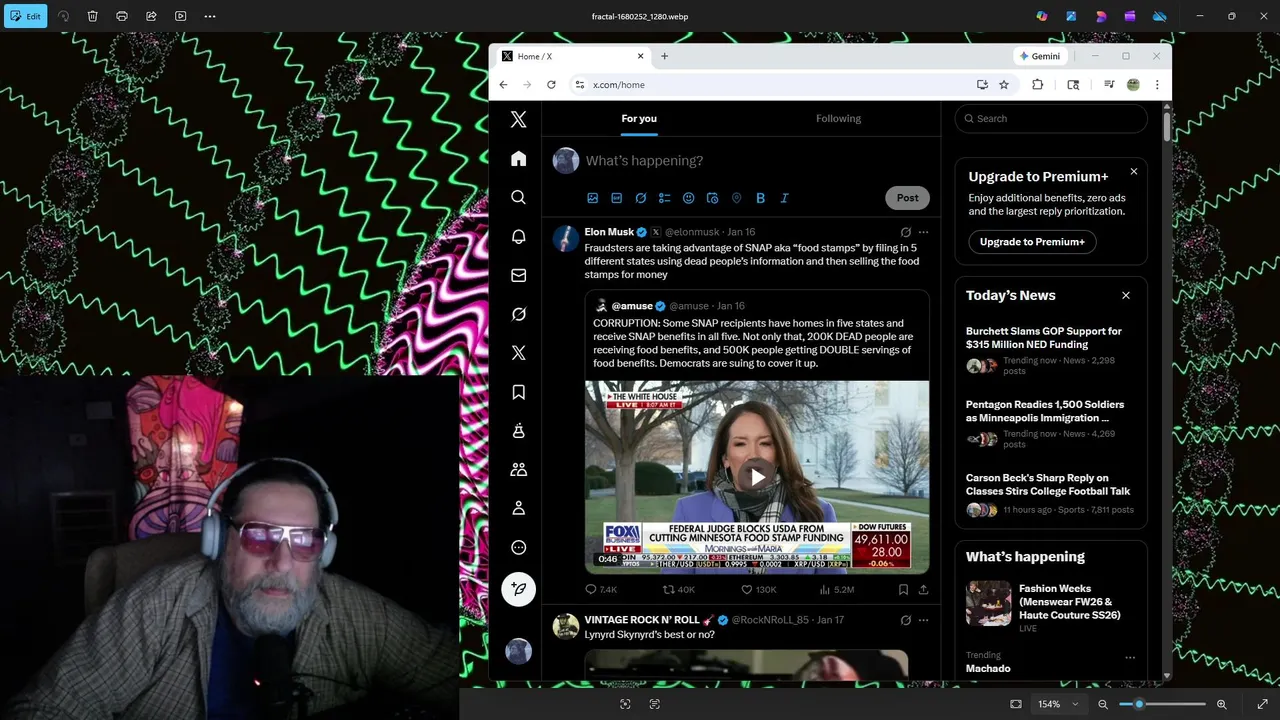The height and width of the screenshot is (720, 1280).
Task: Click the X Search input field
Action: tap(1051, 118)
